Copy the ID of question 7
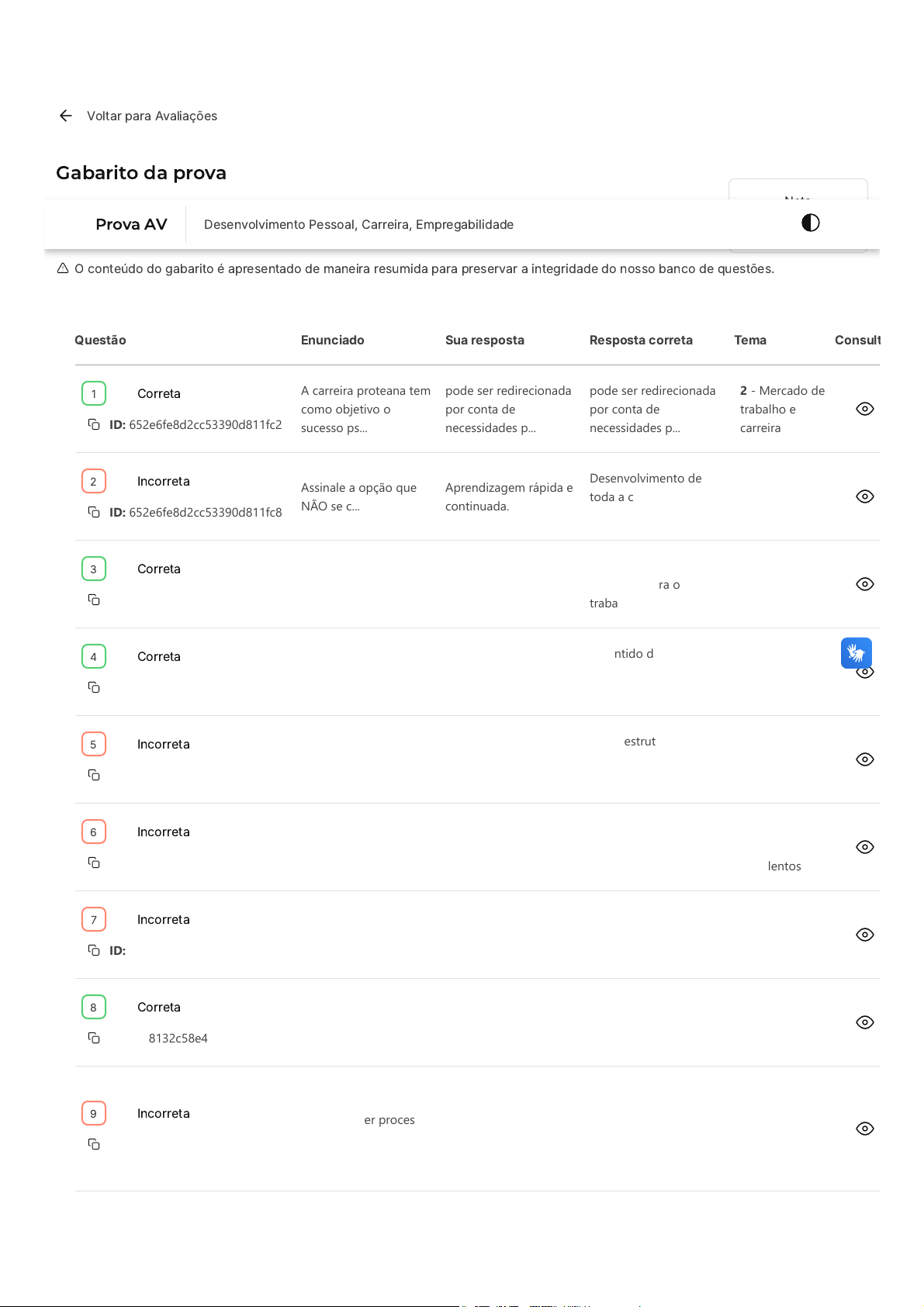This screenshot has width=924, height=1307. tap(94, 950)
